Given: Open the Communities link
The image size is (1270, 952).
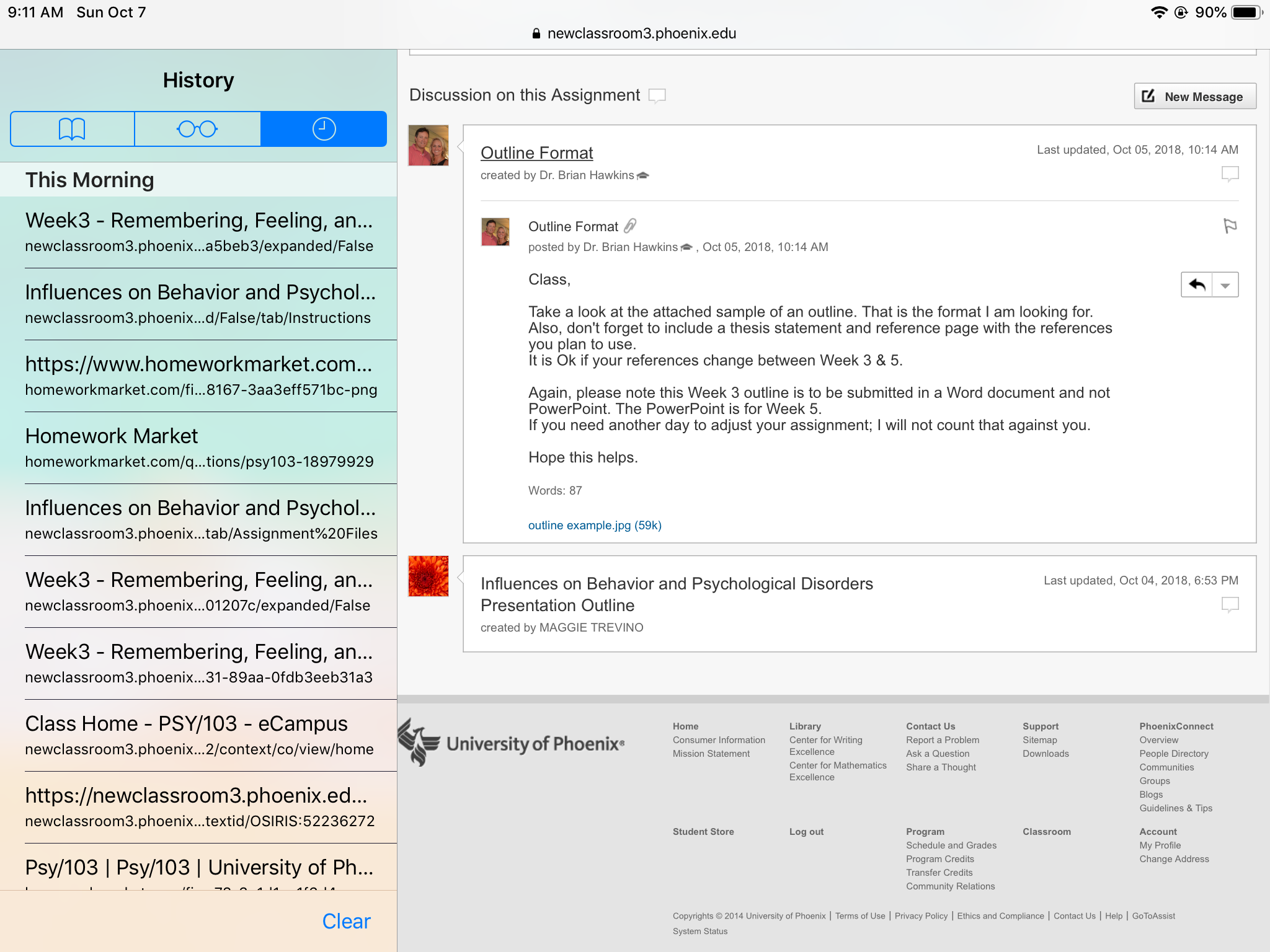Looking at the screenshot, I should coord(1166,767).
